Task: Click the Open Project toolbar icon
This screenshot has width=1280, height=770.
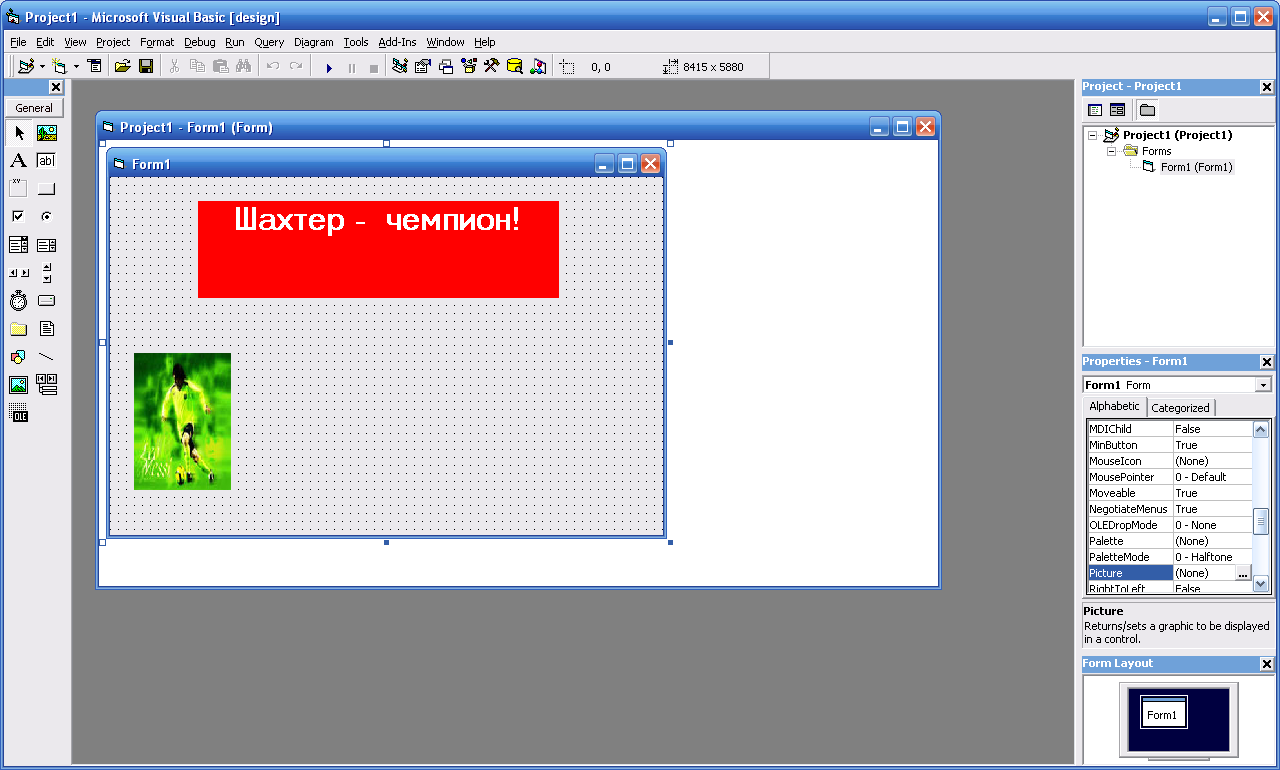Action: (x=123, y=67)
